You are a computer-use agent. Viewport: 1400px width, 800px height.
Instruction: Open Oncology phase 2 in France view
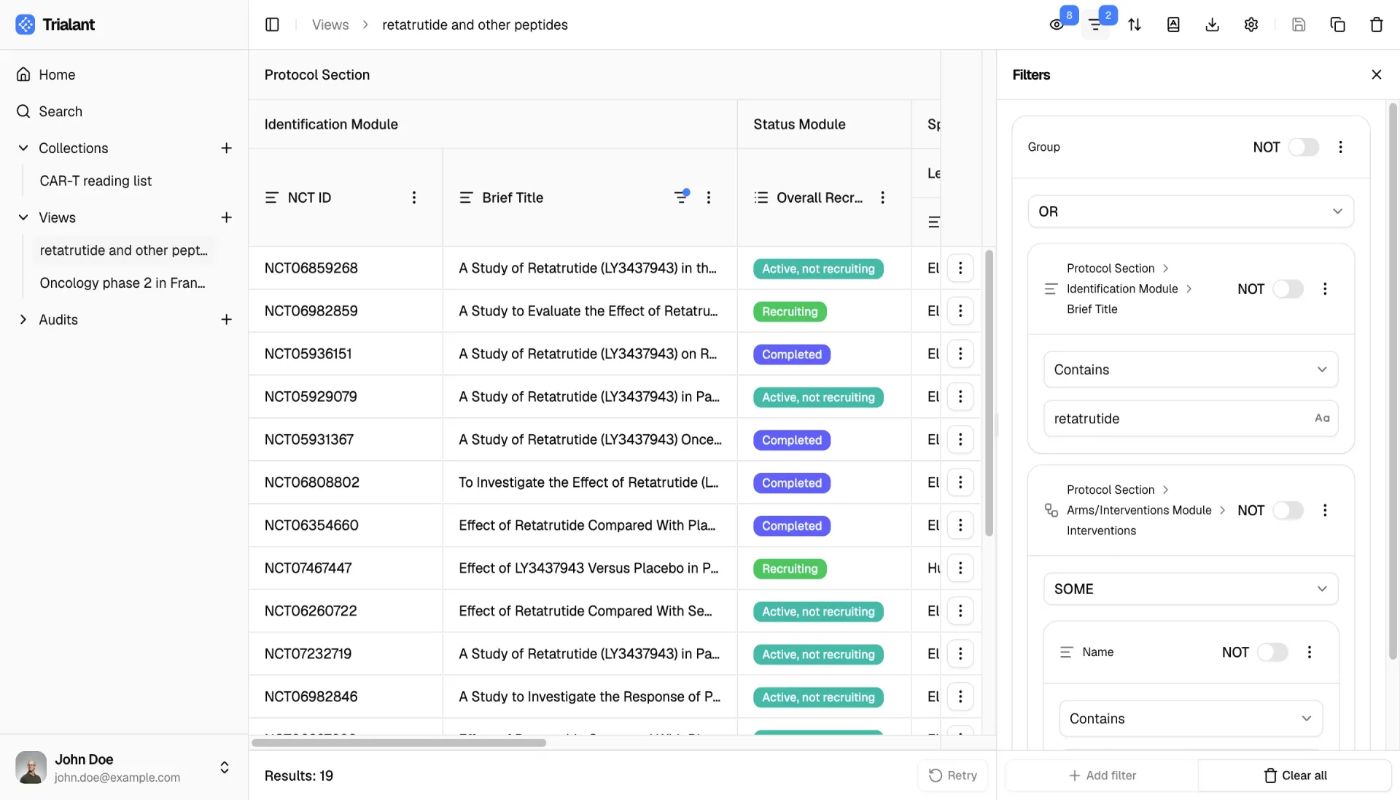pos(124,283)
